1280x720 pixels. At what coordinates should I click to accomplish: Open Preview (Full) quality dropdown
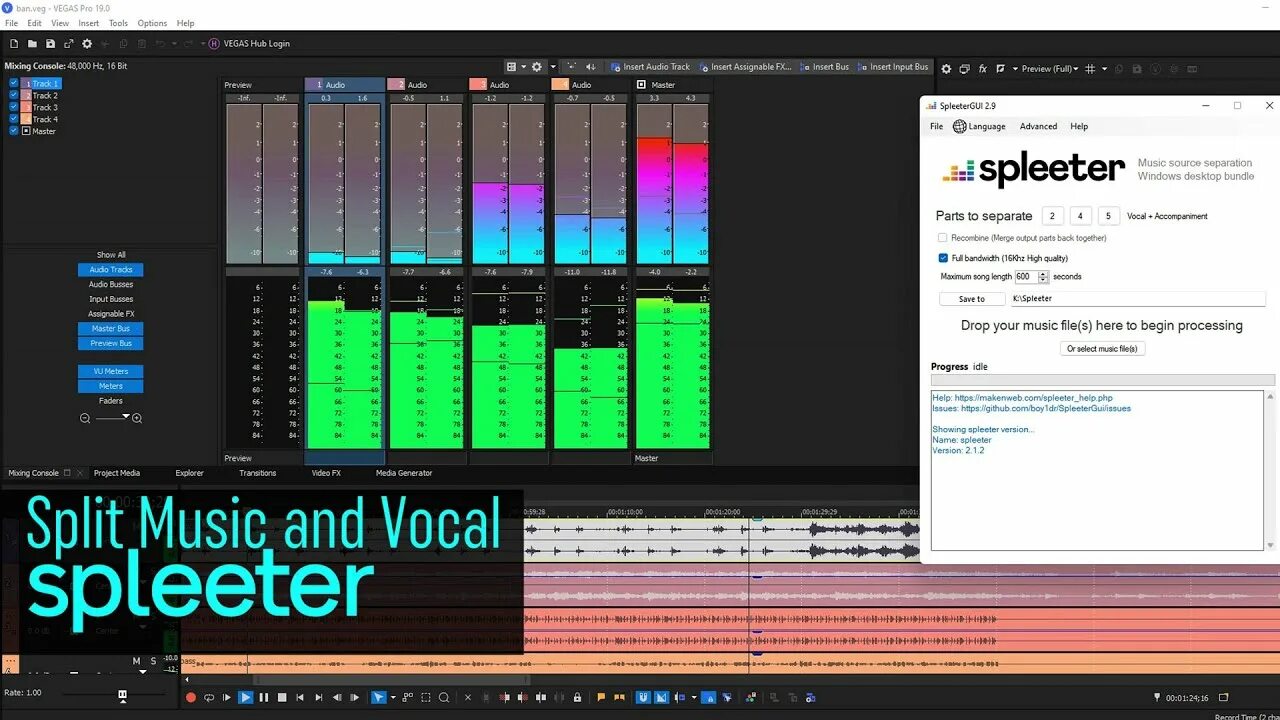(1049, 69)
